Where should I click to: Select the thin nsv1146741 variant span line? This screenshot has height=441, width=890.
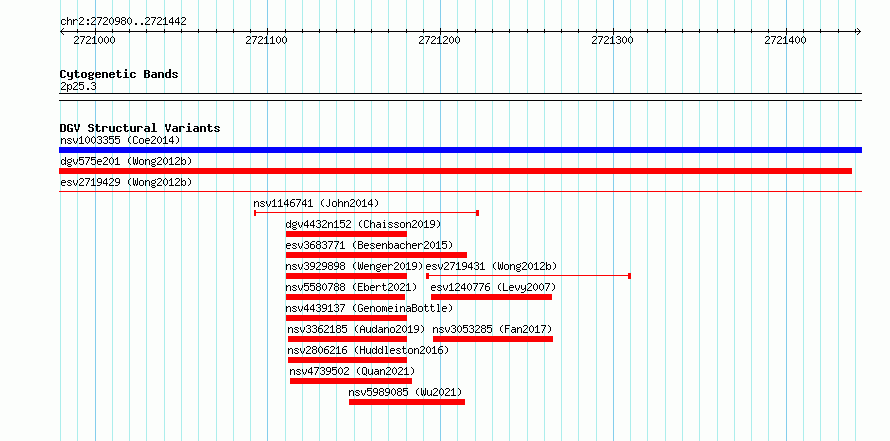[x=367, y=213]
